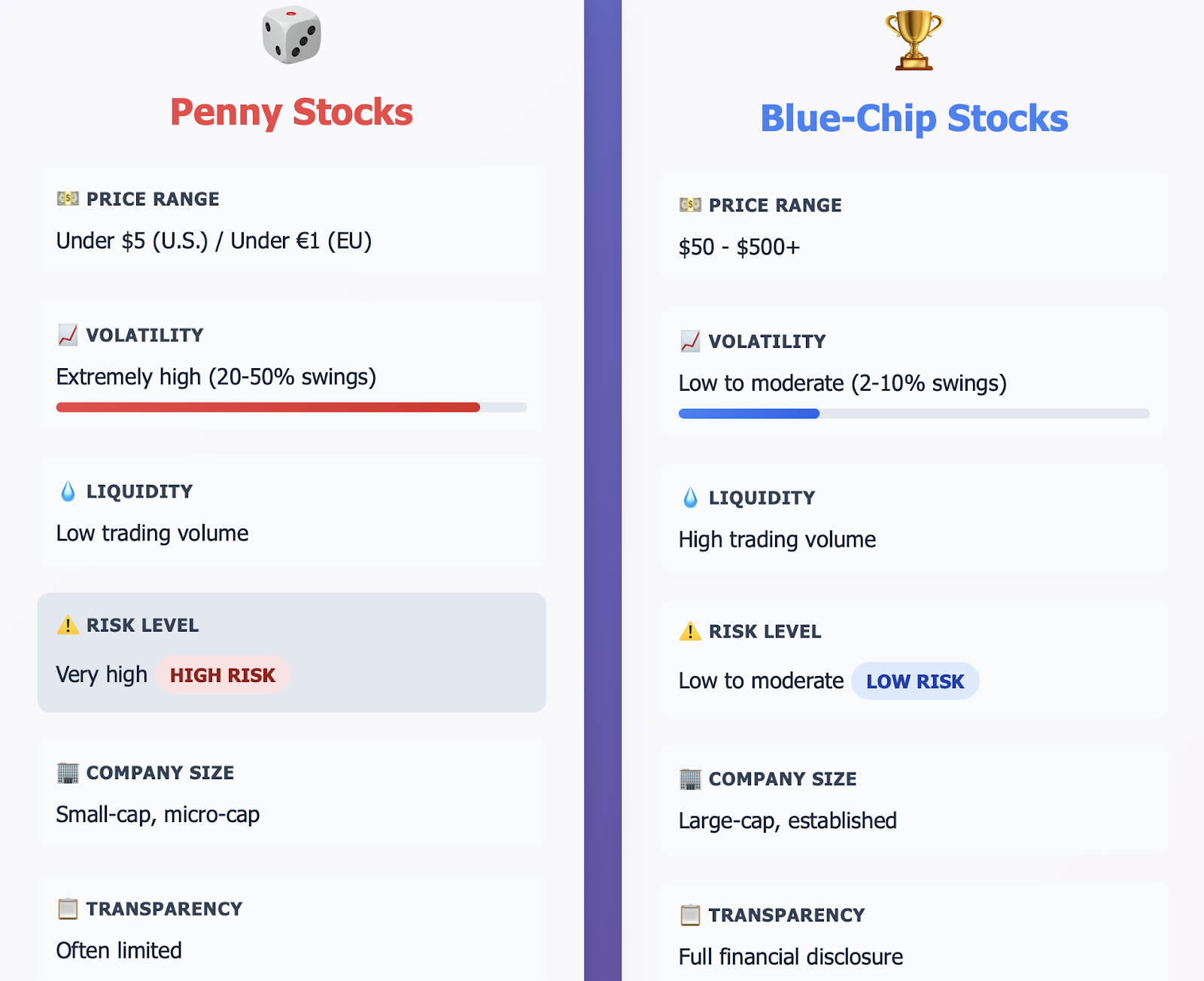Select the HIGH RISK badge

pyautogui.click(x=223, y=675)
